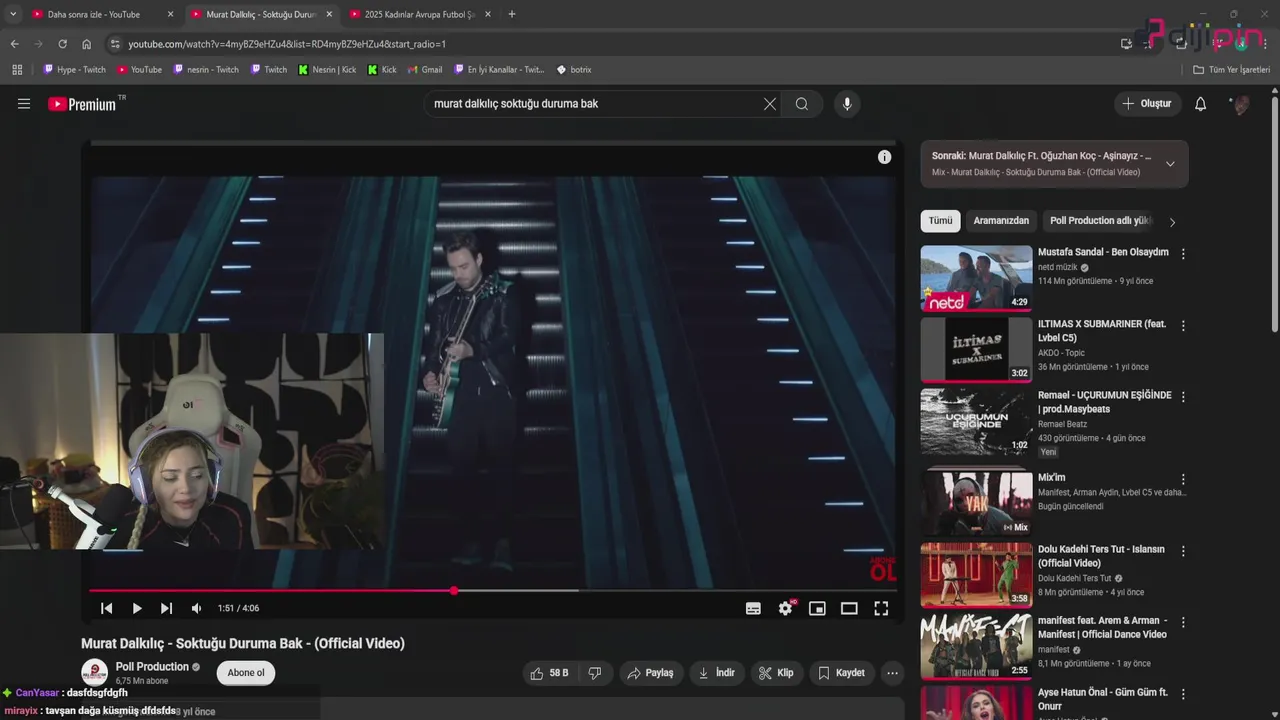Screen dimensions: 1280x720
Task: Open options for Mustafa Sandal video
Action: pyautogui.click(x=1183, y=254)
